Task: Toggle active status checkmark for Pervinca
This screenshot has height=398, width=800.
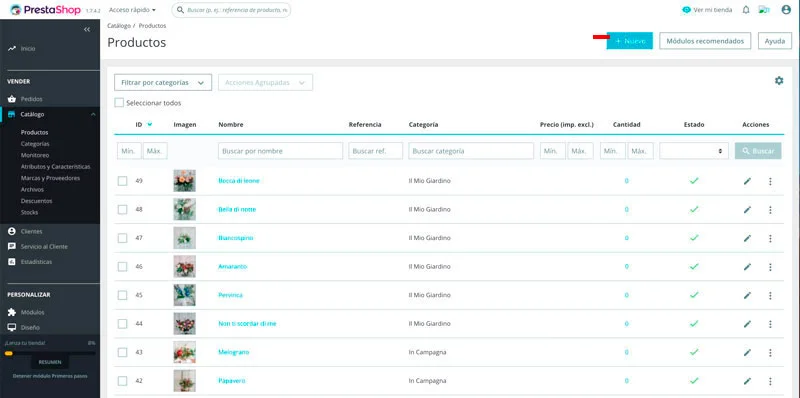Action: tap(694, 295)
